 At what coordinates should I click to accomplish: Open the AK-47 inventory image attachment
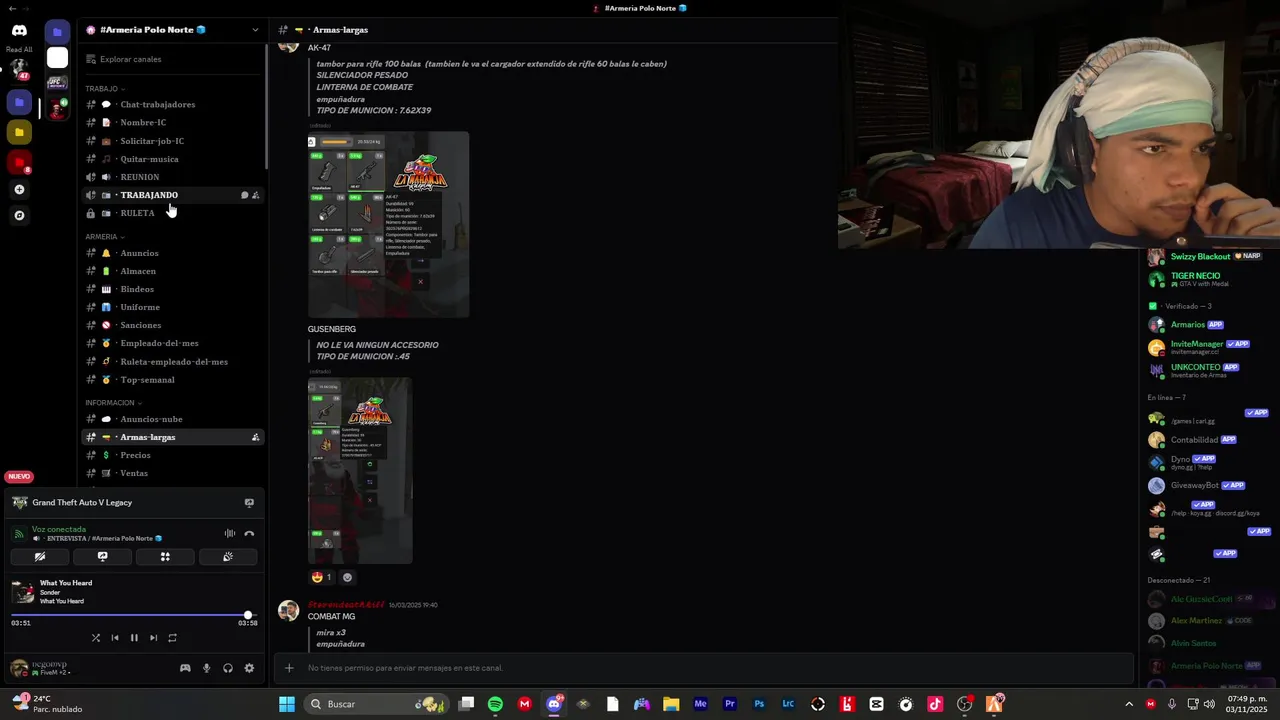point(388,225)
